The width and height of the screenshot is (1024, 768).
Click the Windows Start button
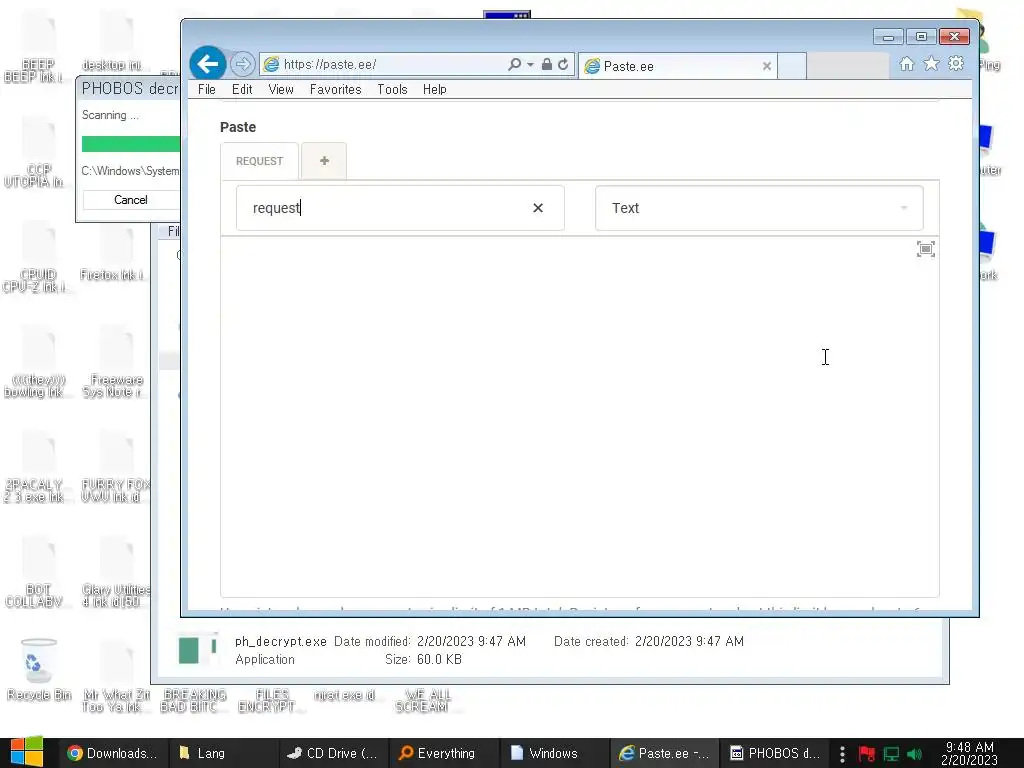click(x=27, y=752)
